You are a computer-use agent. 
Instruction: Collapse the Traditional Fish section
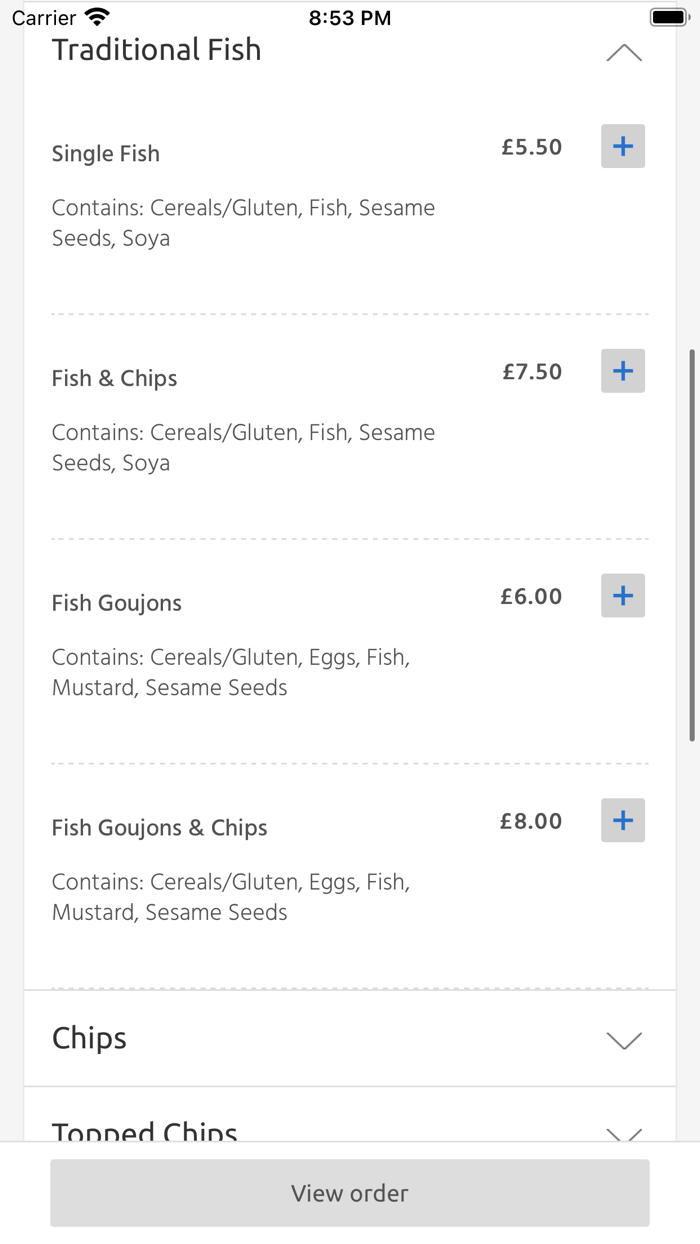[x=624, y=53]
